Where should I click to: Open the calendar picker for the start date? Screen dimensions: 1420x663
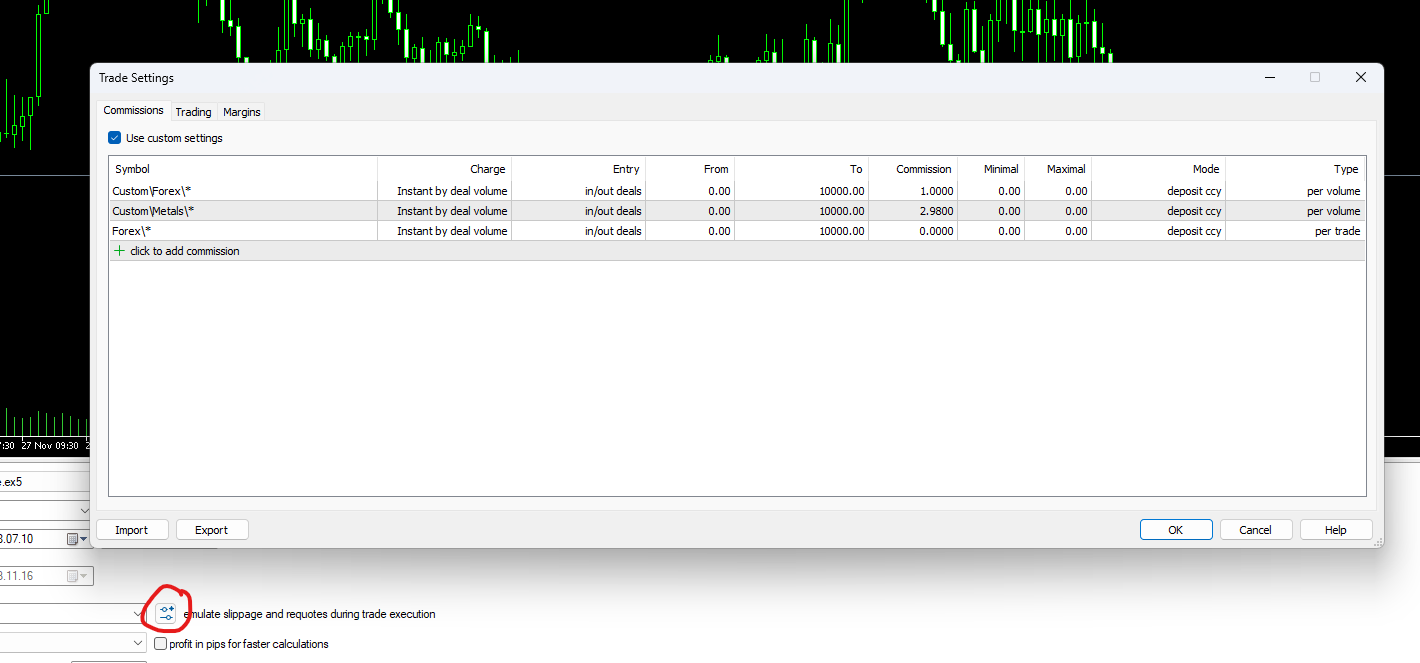tap(77, 539)
